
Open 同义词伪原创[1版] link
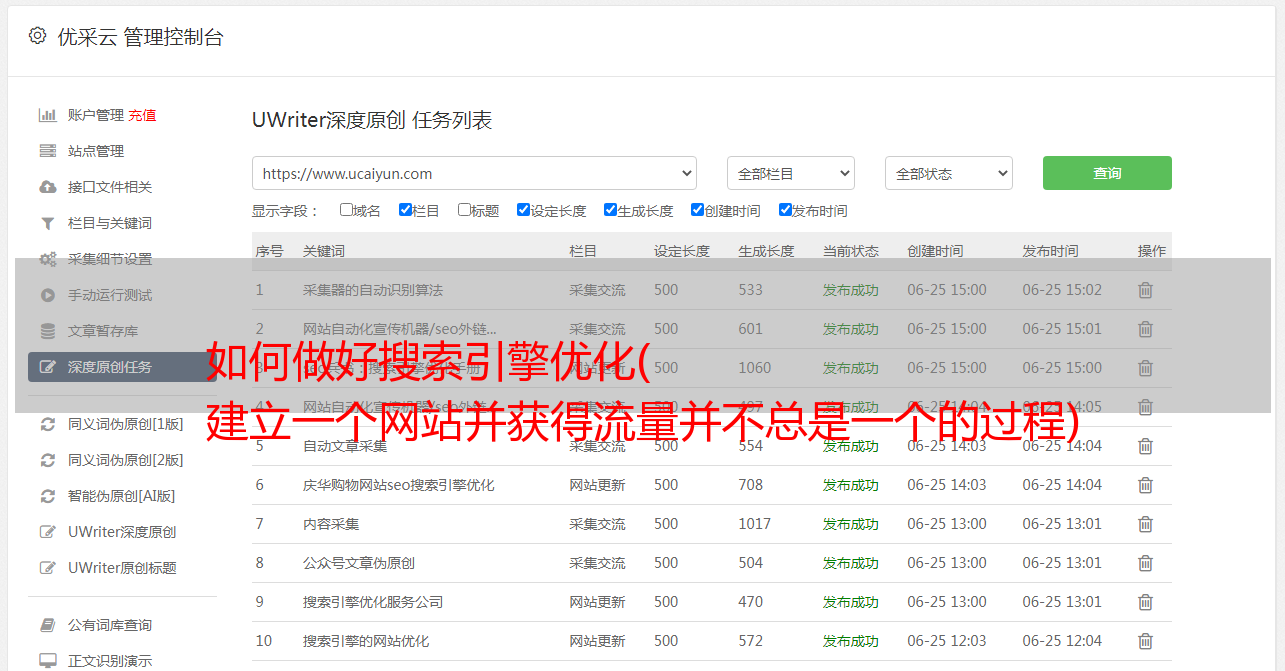coord(126,424)
